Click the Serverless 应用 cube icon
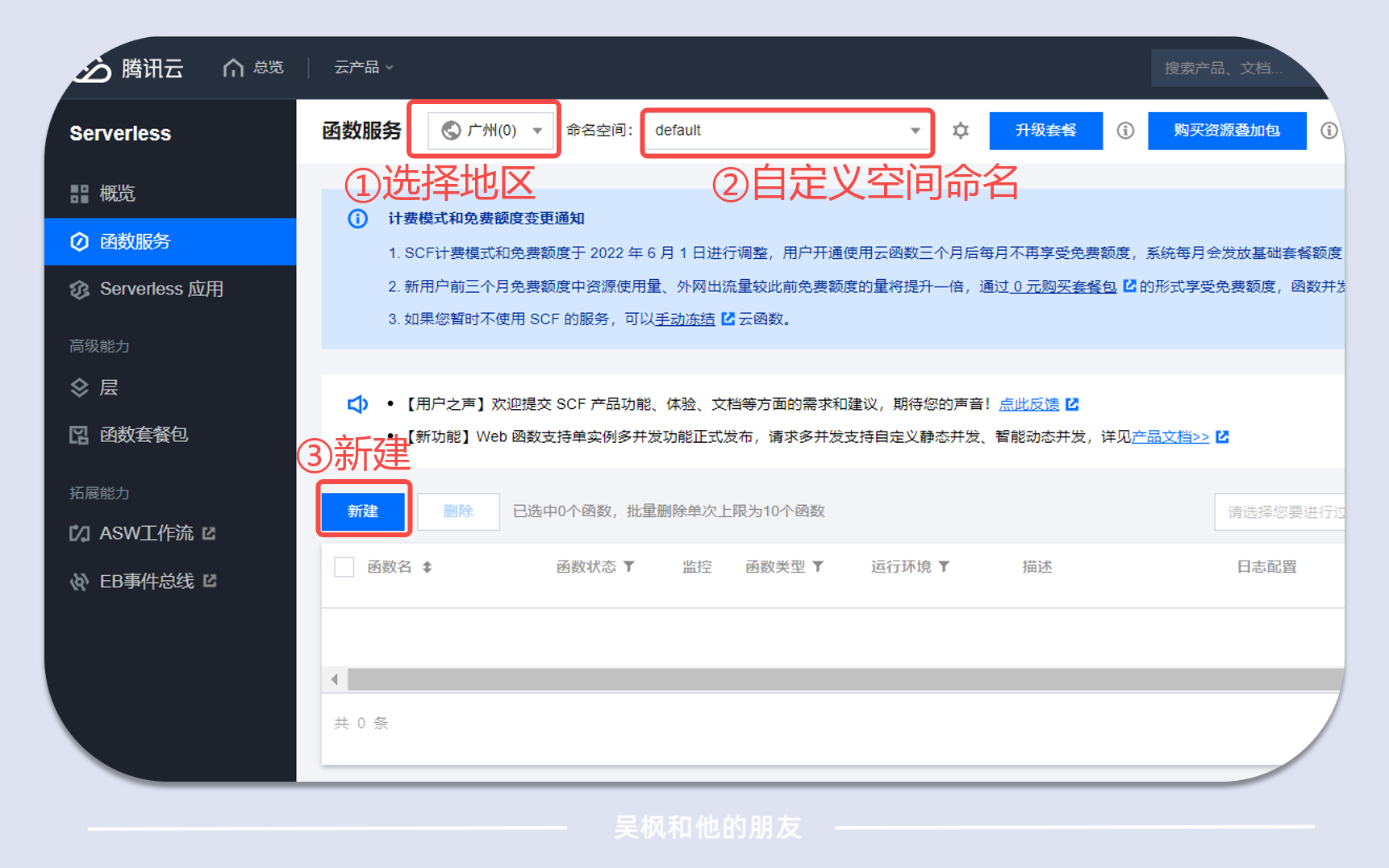This screenshot has height=868, width=1389. tap(79, 290)
